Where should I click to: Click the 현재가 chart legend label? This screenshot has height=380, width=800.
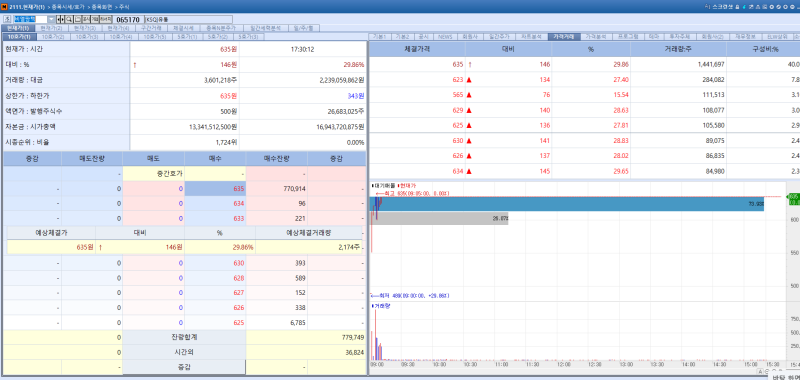406,185
